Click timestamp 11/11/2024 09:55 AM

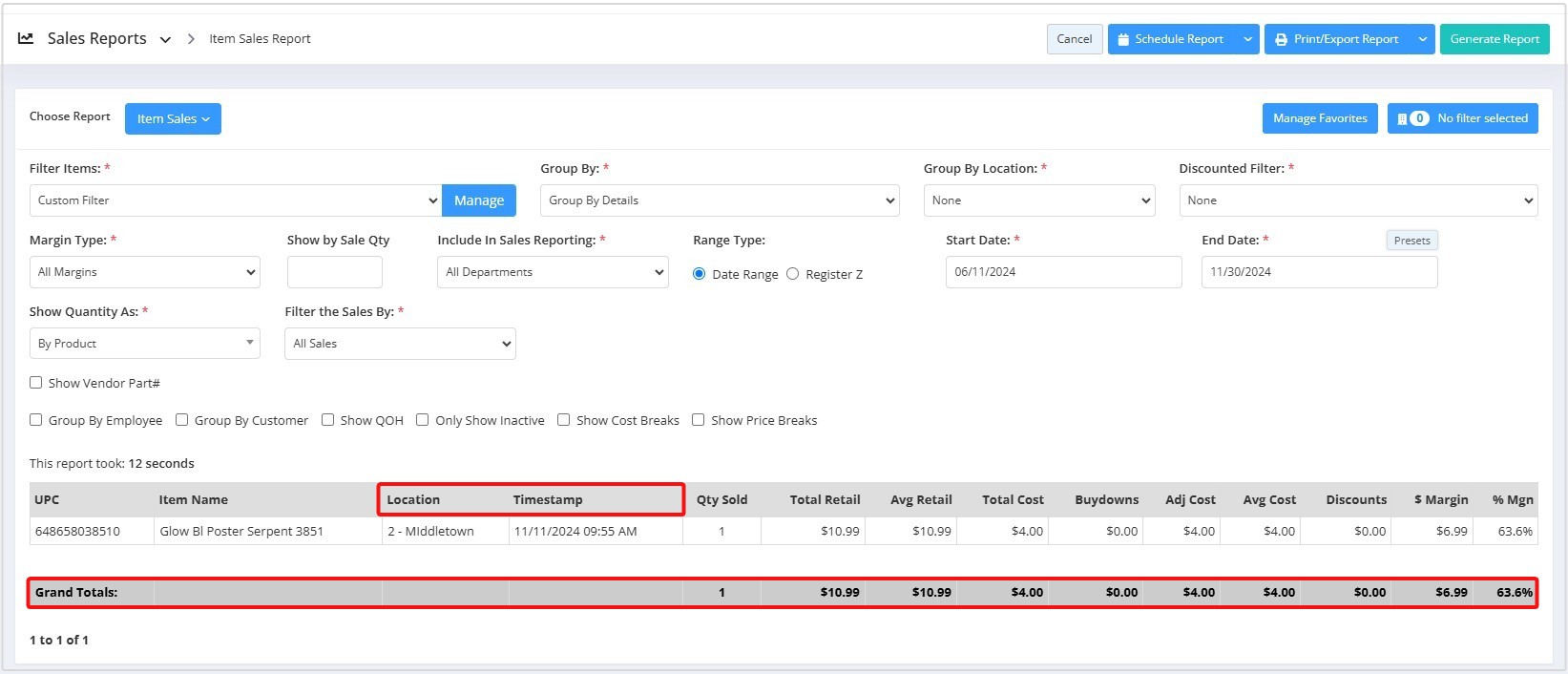tap(575, 531)
